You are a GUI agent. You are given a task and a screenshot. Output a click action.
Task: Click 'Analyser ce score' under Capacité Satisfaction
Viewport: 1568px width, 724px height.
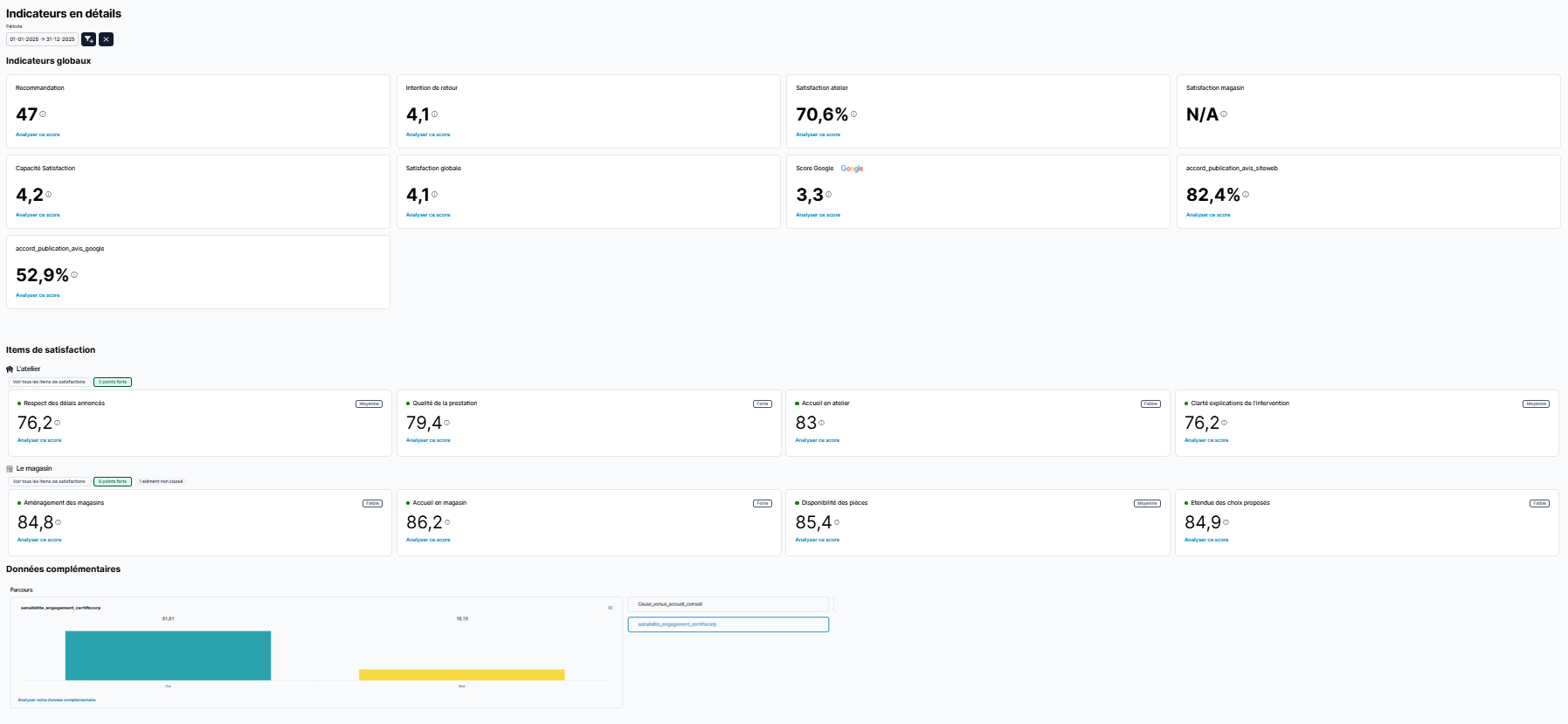(38, 215)
